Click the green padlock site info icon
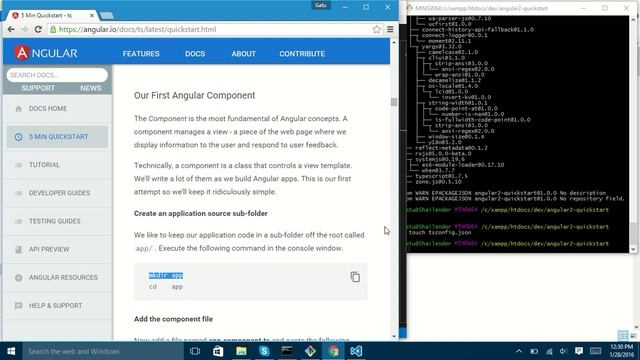 [x=53, y=29]
